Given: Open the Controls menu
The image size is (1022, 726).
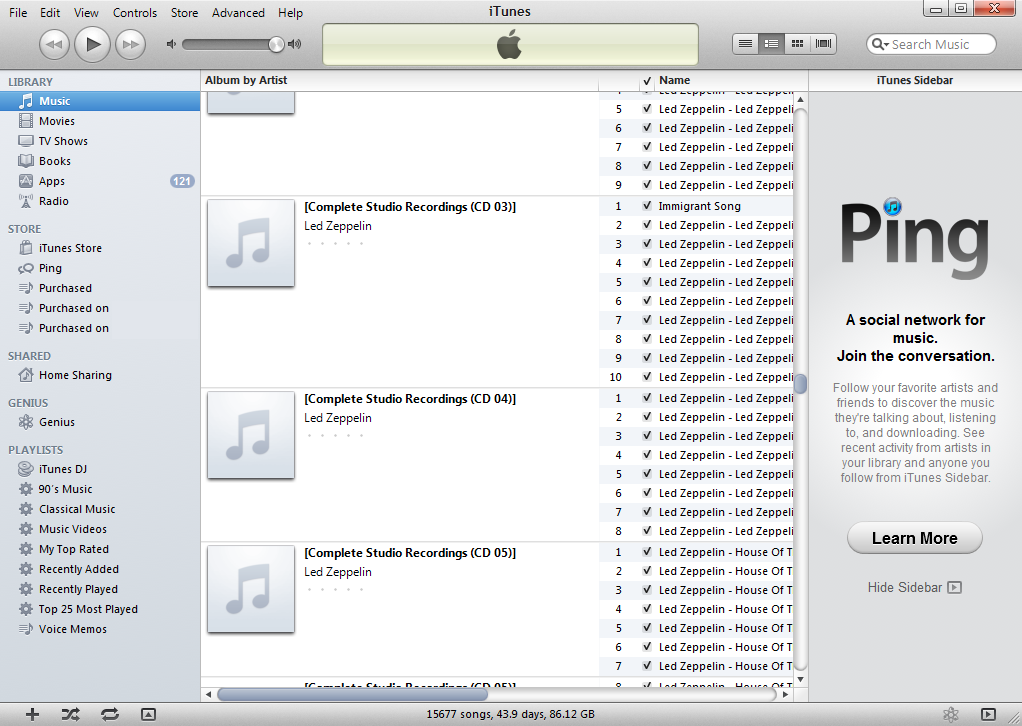Looking at the screenshot, I should [x=135, y=12].
